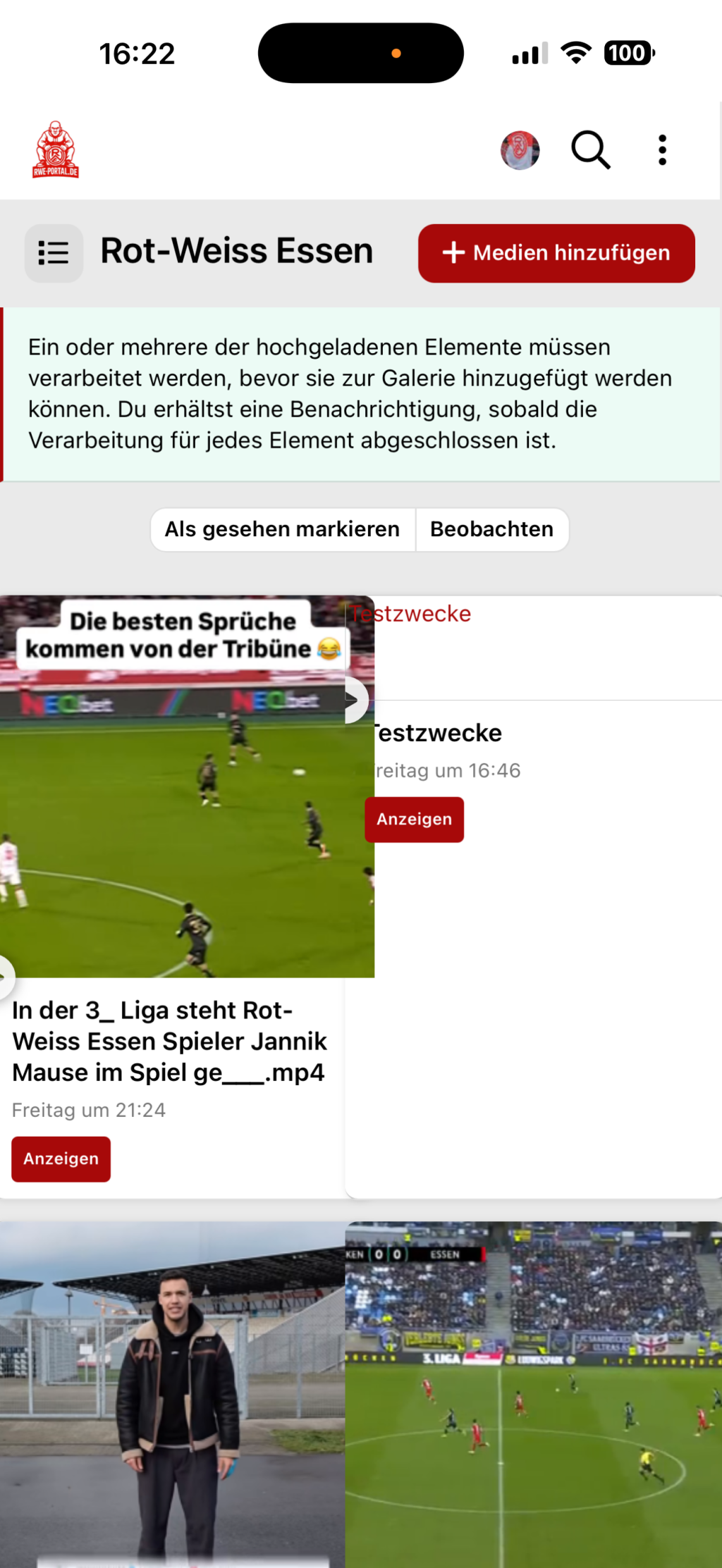722x1568 pixels.
Task: Click the arrow at thumbnail's lower-left edge
Action: tap(6, 977)
